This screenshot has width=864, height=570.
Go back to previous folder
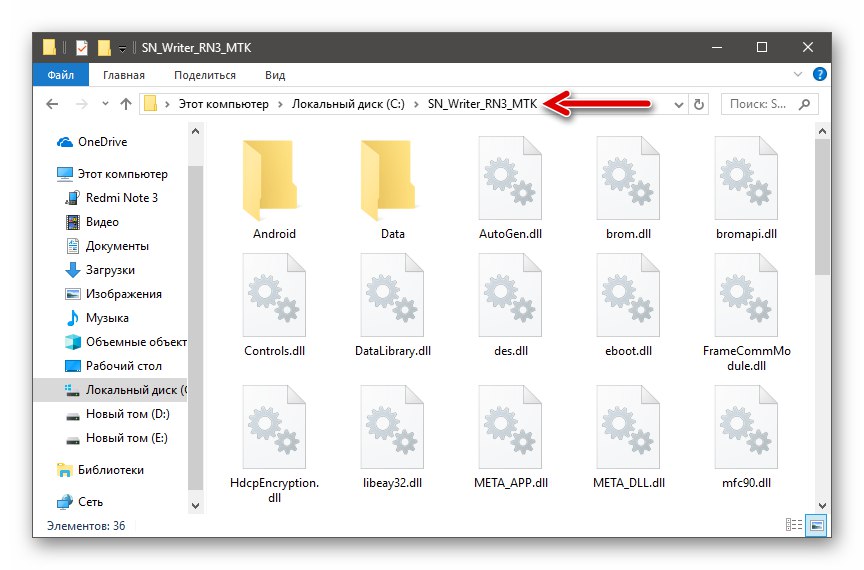[52, 104]
